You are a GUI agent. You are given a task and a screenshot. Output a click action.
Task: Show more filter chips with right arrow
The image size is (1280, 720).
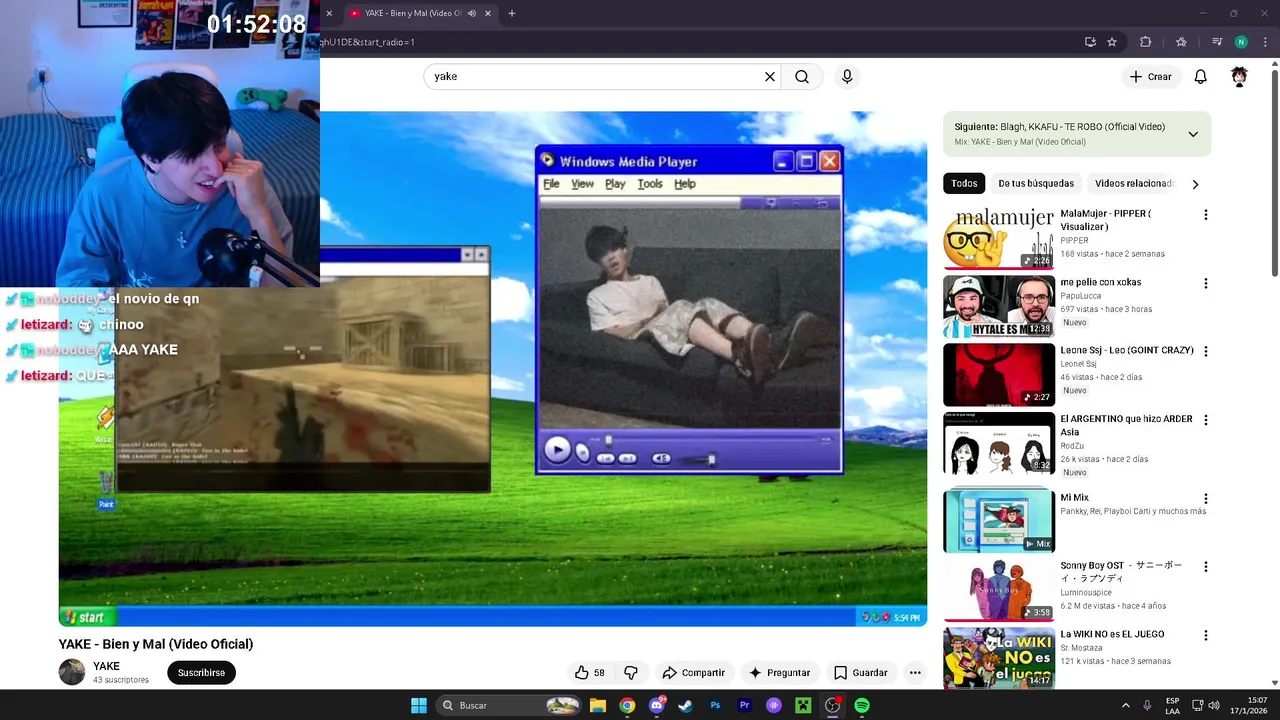tap(1195, 184)
